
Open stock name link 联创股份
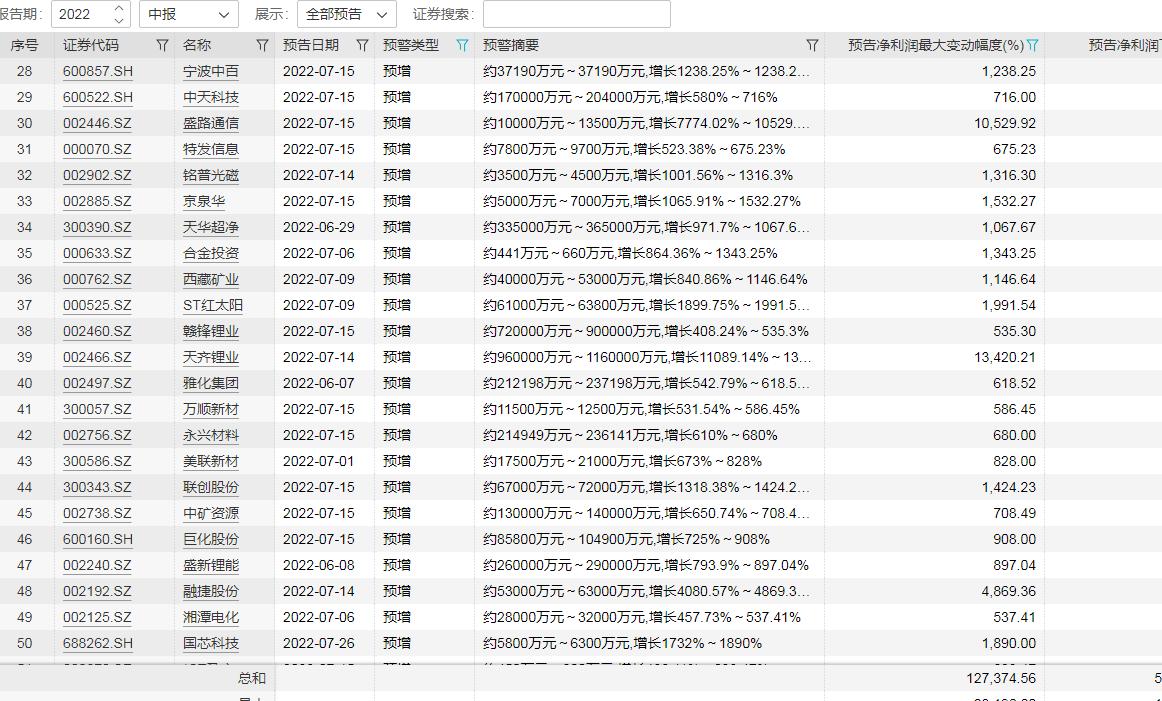point(211,487)
